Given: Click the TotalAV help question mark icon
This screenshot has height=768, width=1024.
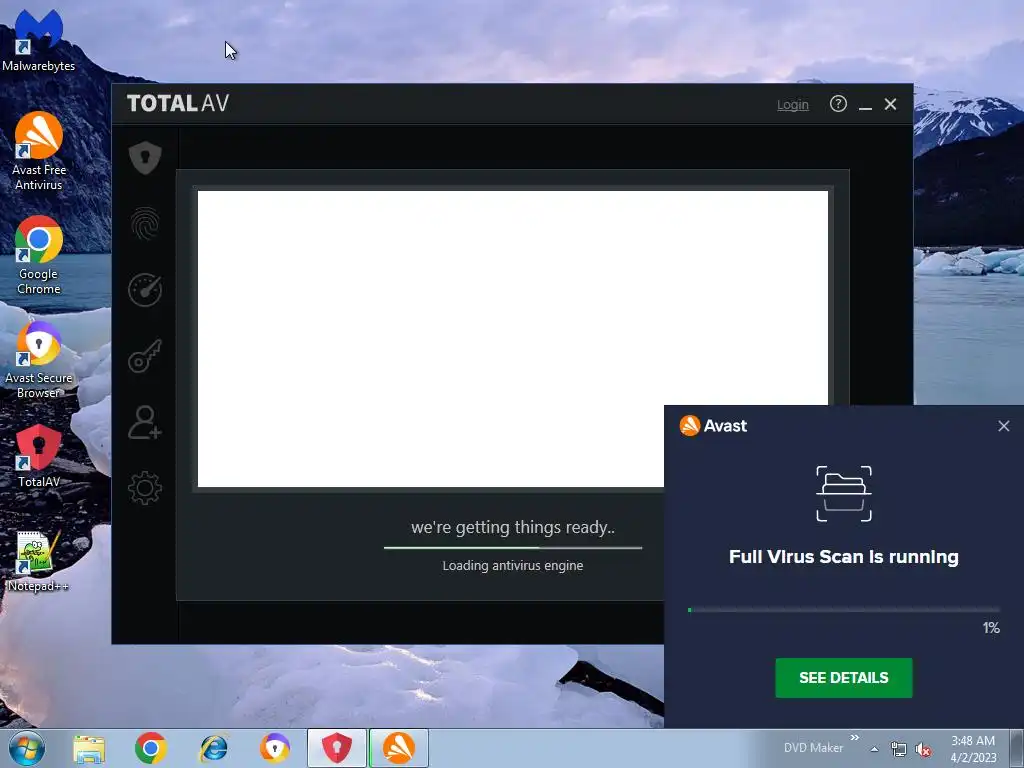Looking at the screenshot, I should (x=839, y=104).
